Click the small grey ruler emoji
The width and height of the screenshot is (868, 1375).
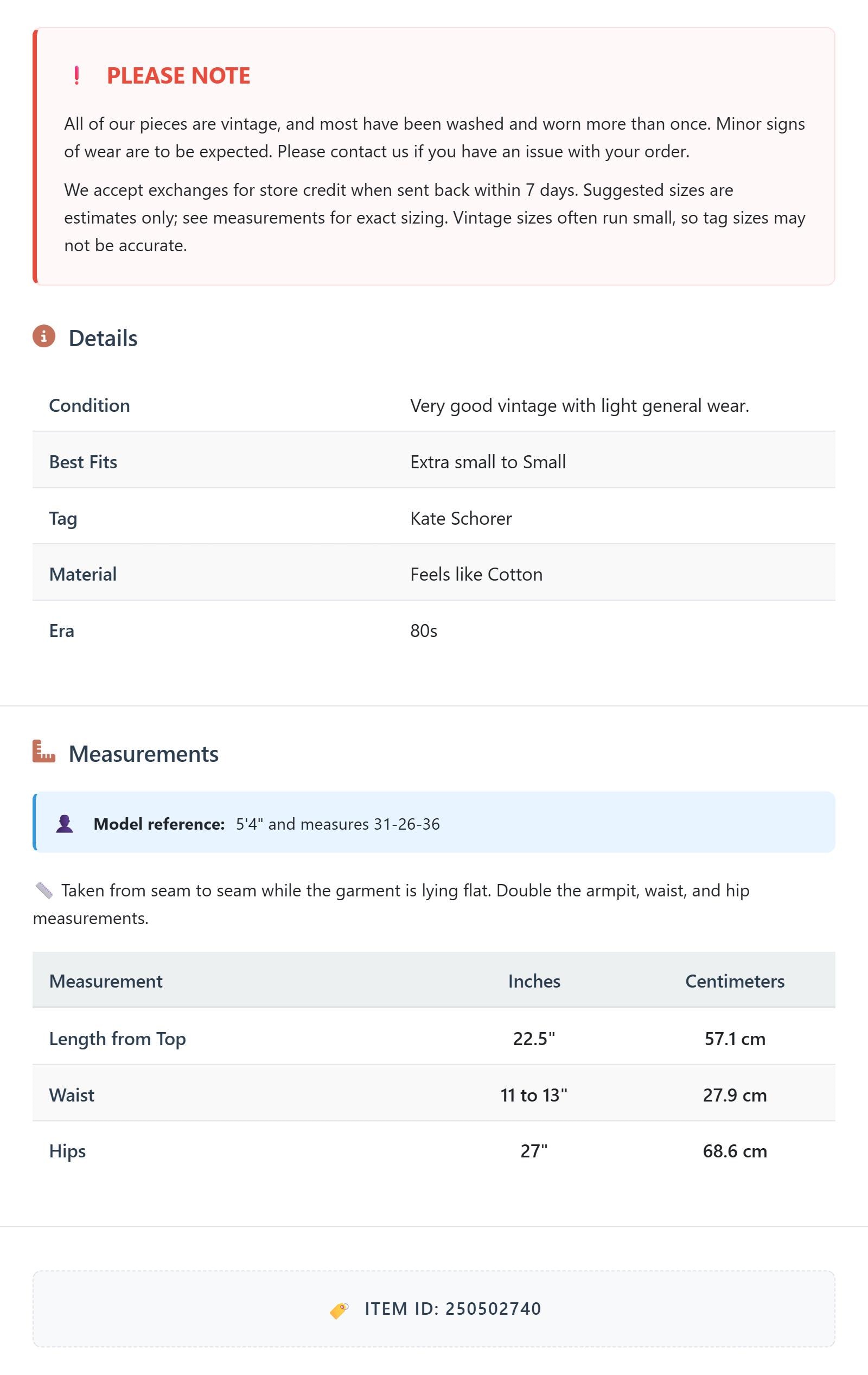[44, 890]
